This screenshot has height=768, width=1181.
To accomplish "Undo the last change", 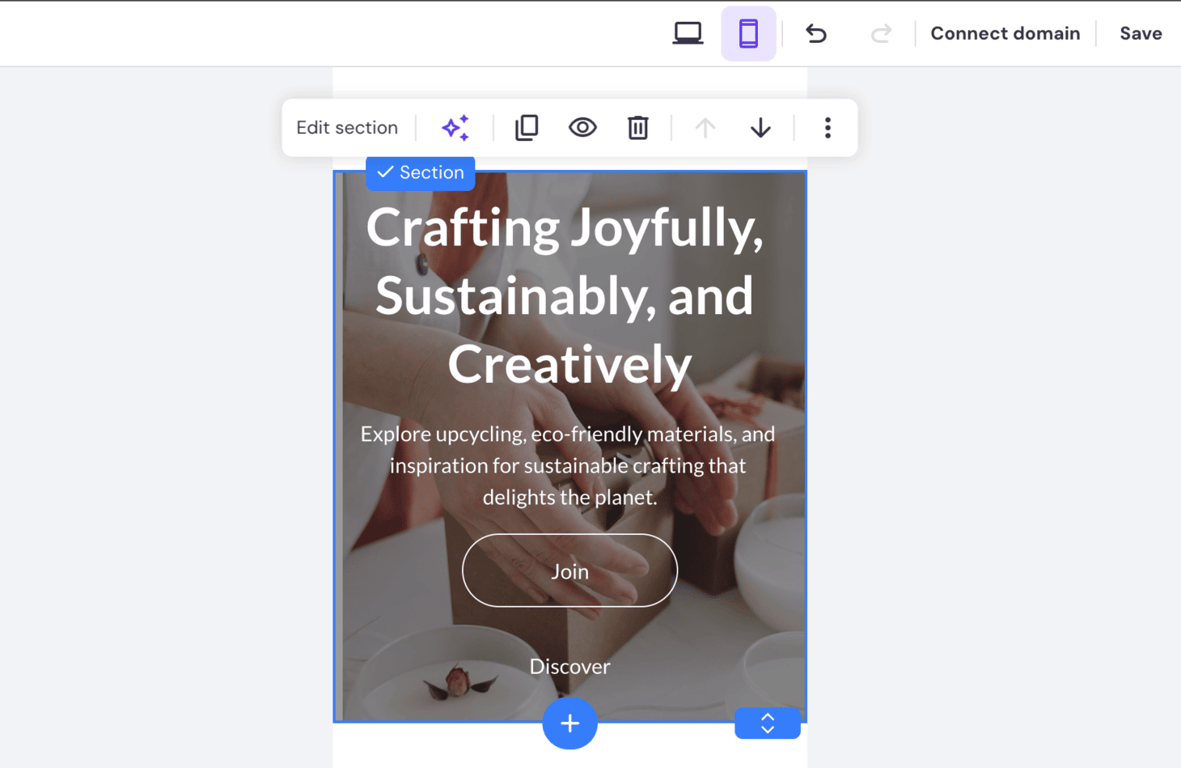I will [816, 32].
